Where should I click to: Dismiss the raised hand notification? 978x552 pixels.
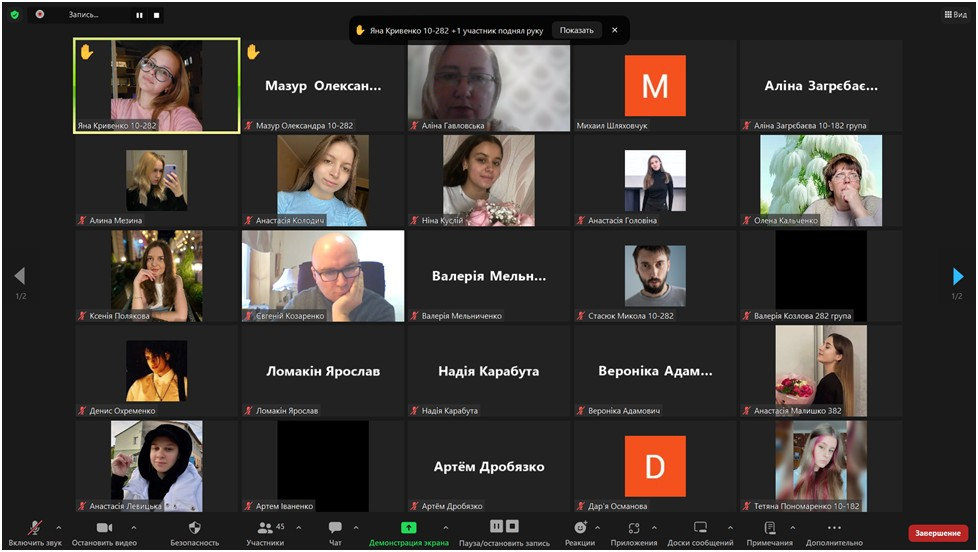coord(614,30)
